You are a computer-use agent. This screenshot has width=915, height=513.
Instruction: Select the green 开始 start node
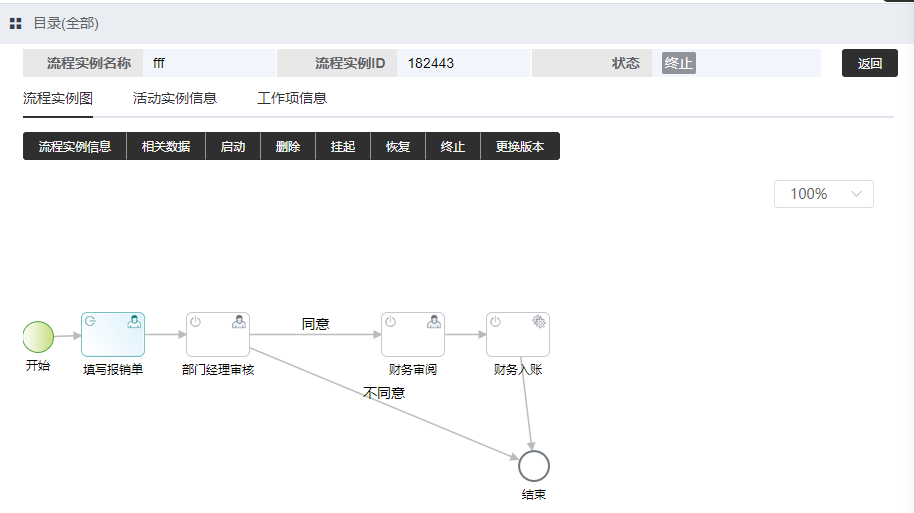(38, 336)
